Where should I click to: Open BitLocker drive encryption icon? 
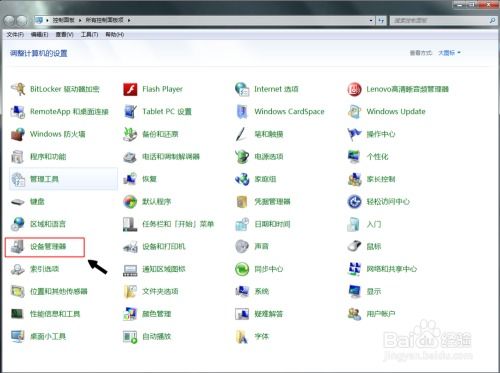[18, 89]
